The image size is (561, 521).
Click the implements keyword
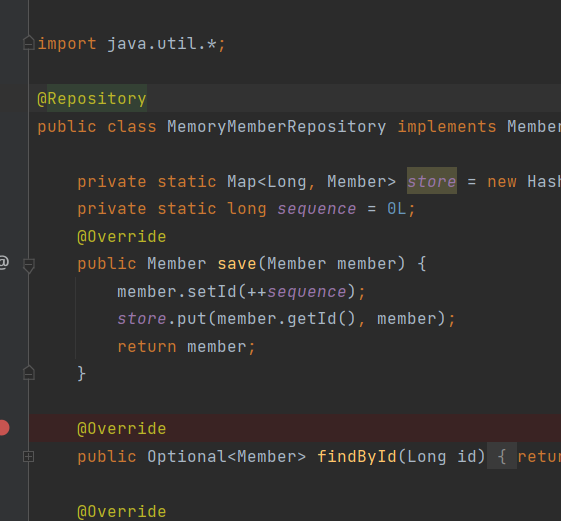point(447,127)
